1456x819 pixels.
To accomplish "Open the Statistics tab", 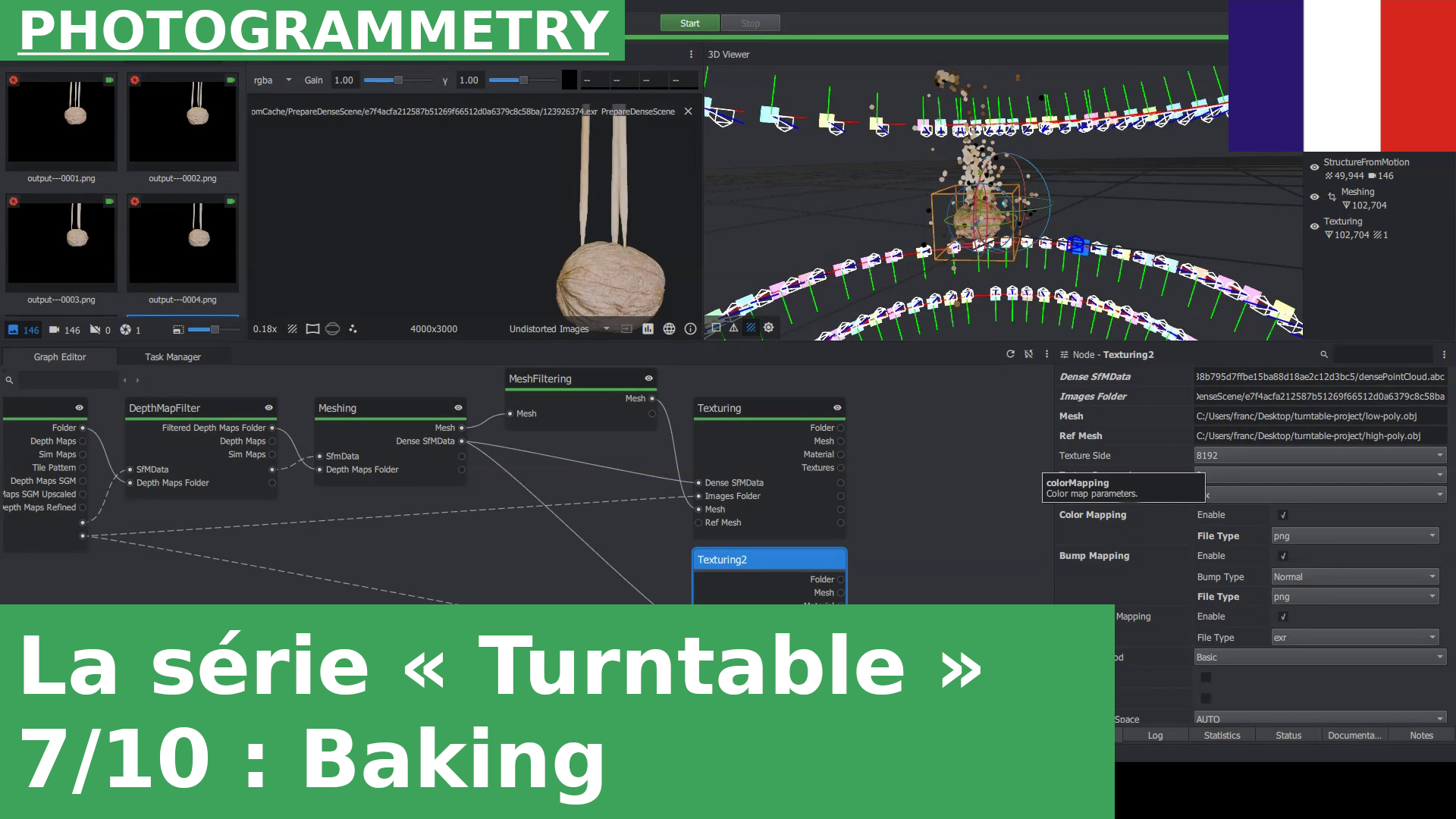I will 1222,736.
